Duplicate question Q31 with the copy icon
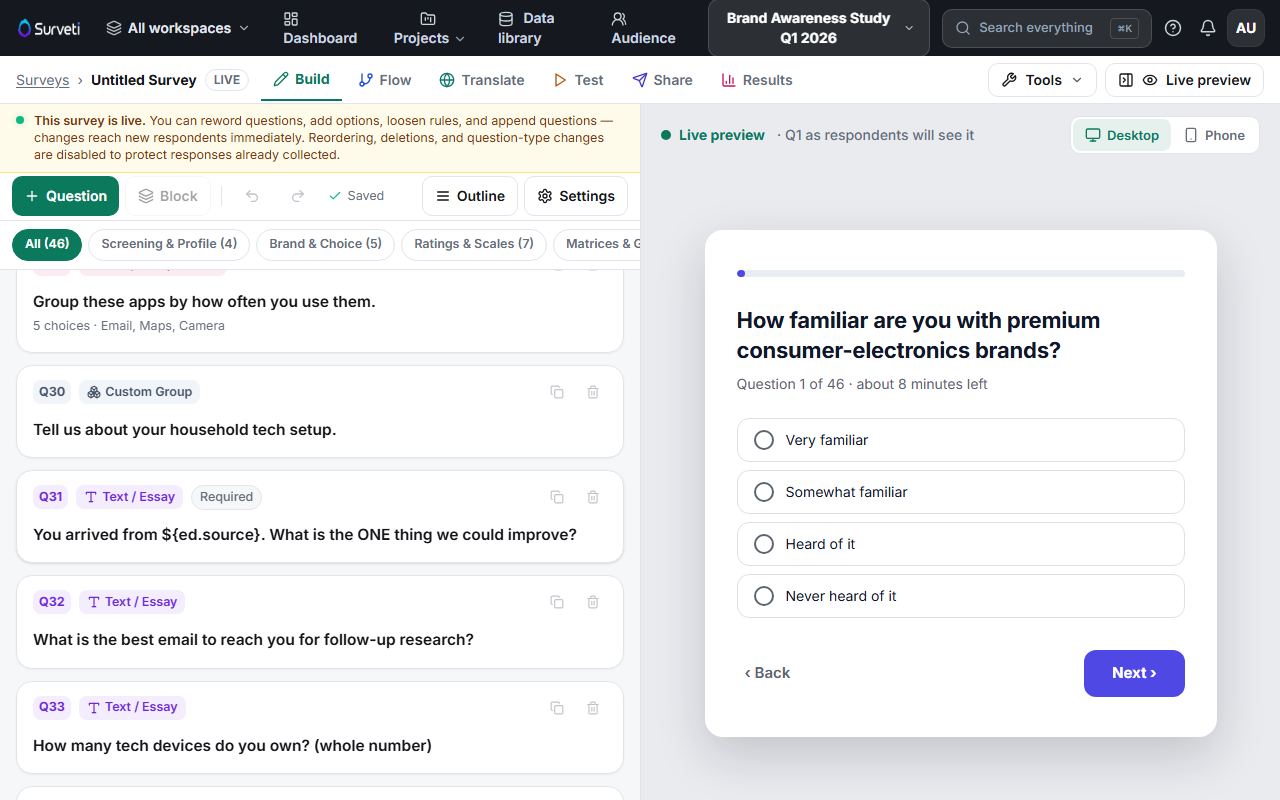The image size is (1280, 800). (x=557, y=497)
